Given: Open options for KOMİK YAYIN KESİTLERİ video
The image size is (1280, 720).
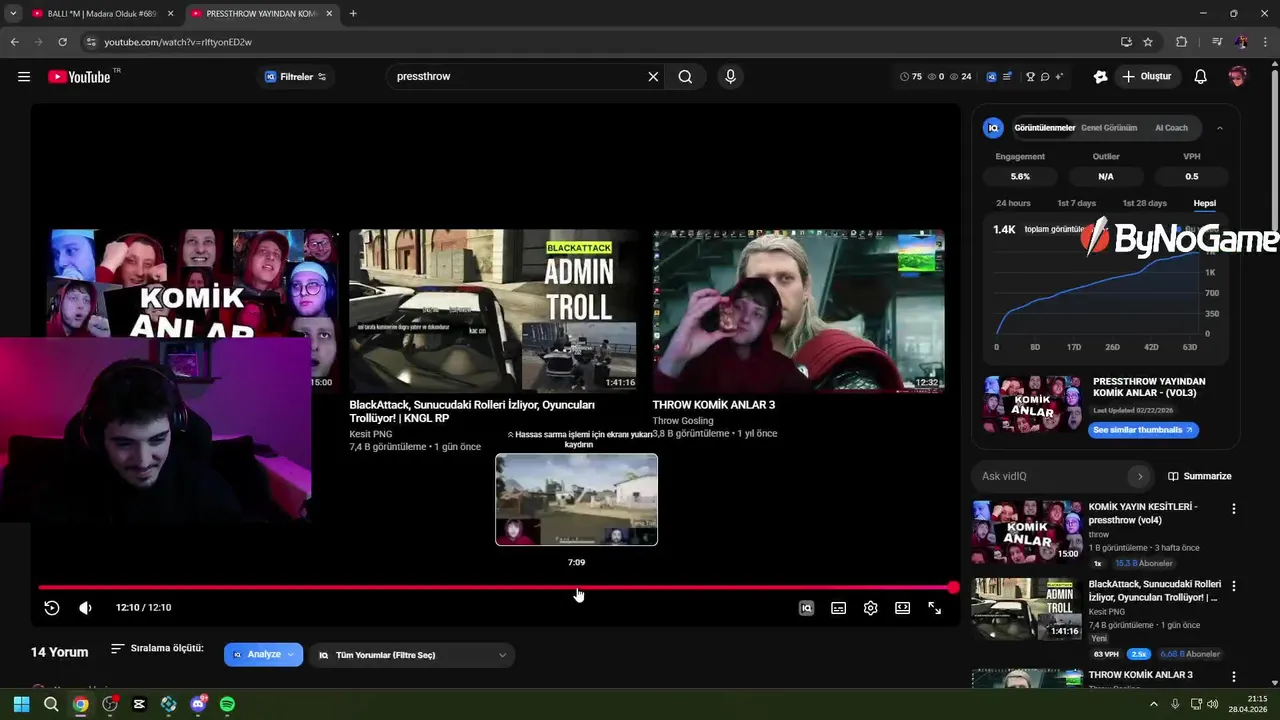Looking at the screenshot, I should [1233, 509].
